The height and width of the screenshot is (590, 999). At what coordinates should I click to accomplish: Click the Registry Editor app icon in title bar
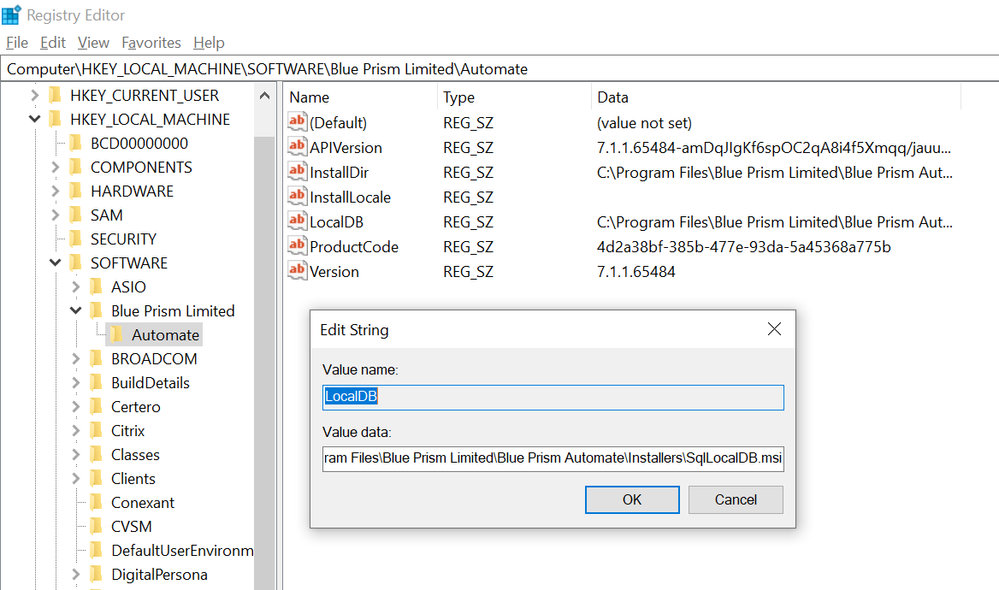12,15
